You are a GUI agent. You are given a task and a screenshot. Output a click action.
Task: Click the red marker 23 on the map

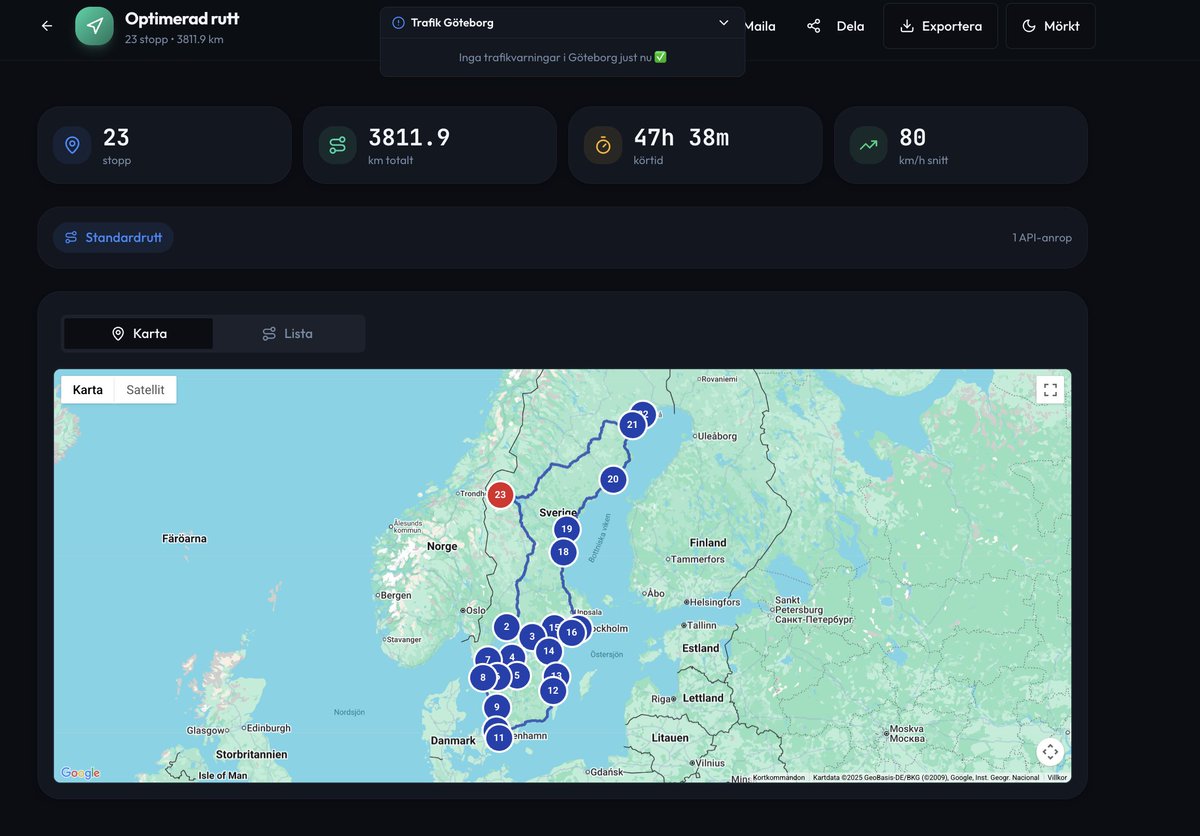tap(500, 494)
